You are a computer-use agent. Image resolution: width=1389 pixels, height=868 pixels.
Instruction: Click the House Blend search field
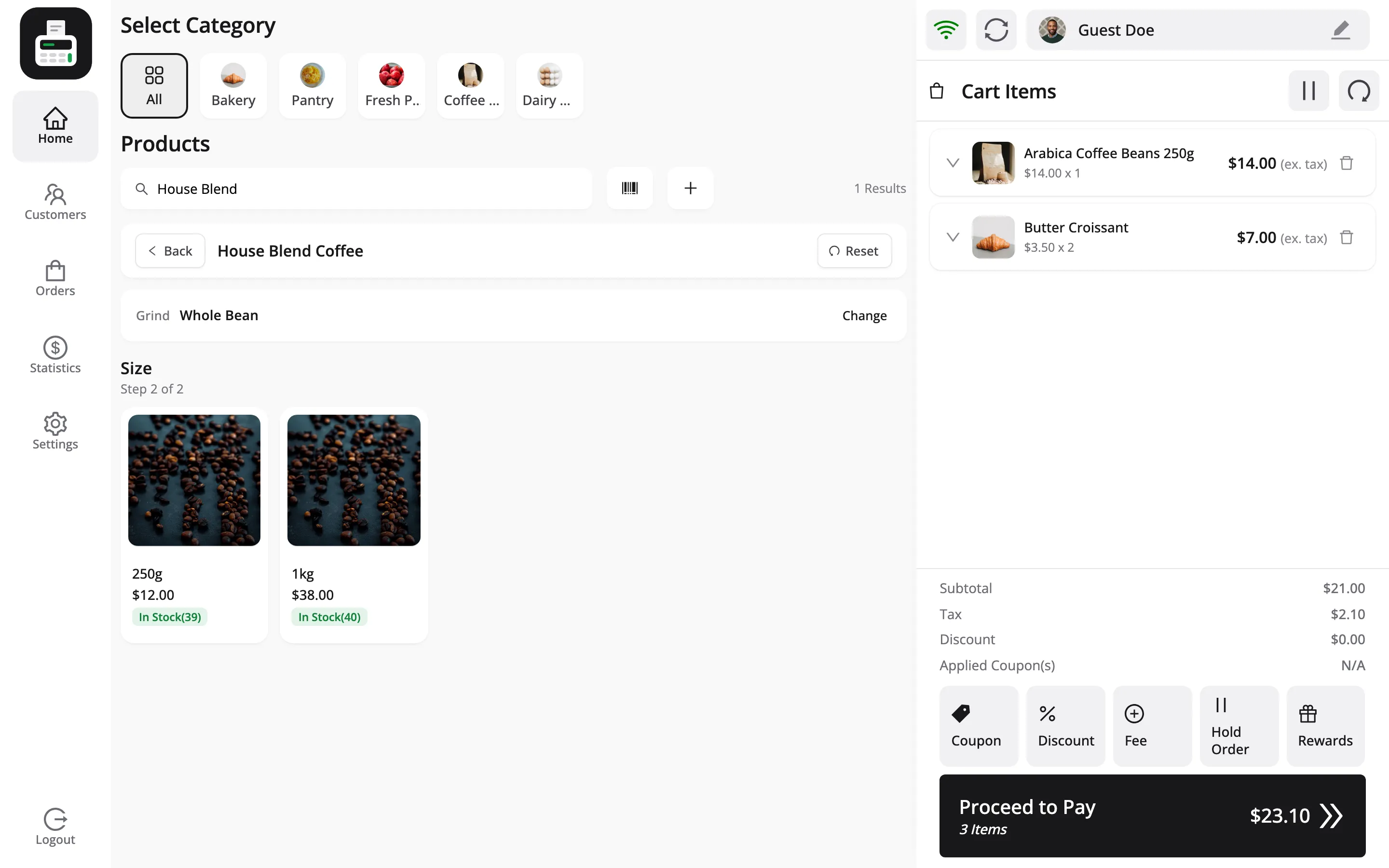(x=356, y=189)
